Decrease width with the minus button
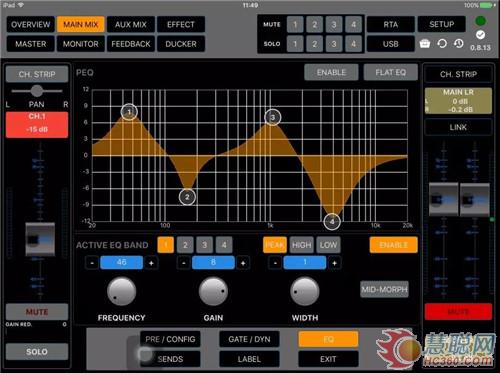500x373 pixels. pos(275,263)
